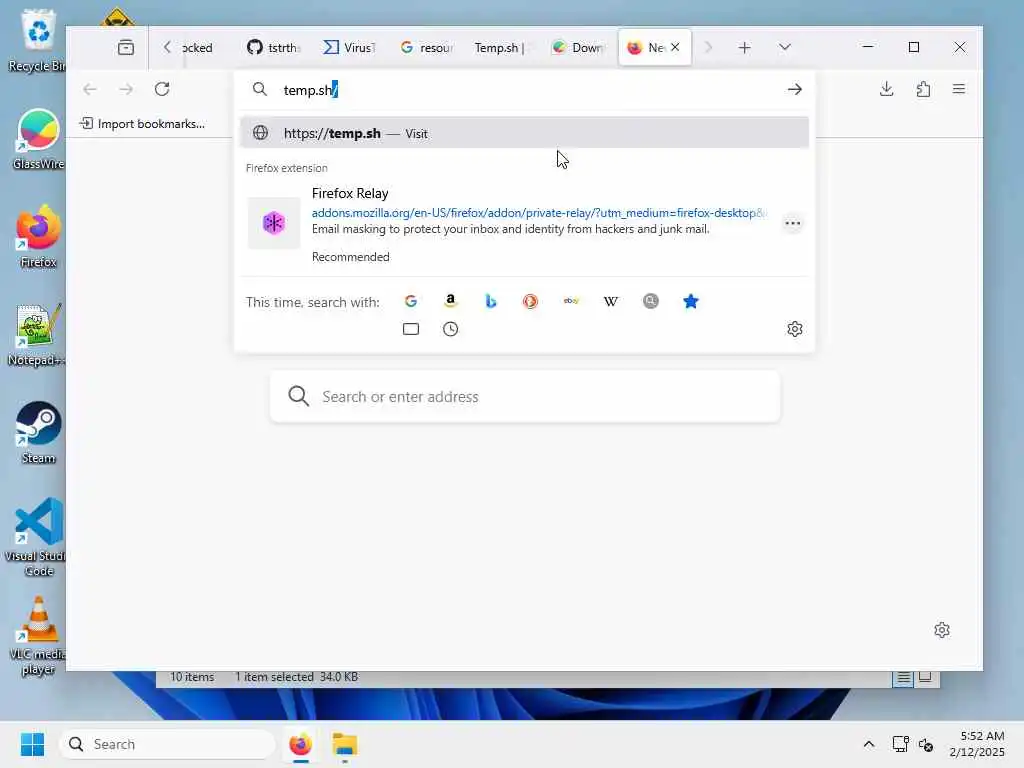Search this time with Wikipedia
Viewport: 1024px width, 768px height.
(x=611, y=301)
